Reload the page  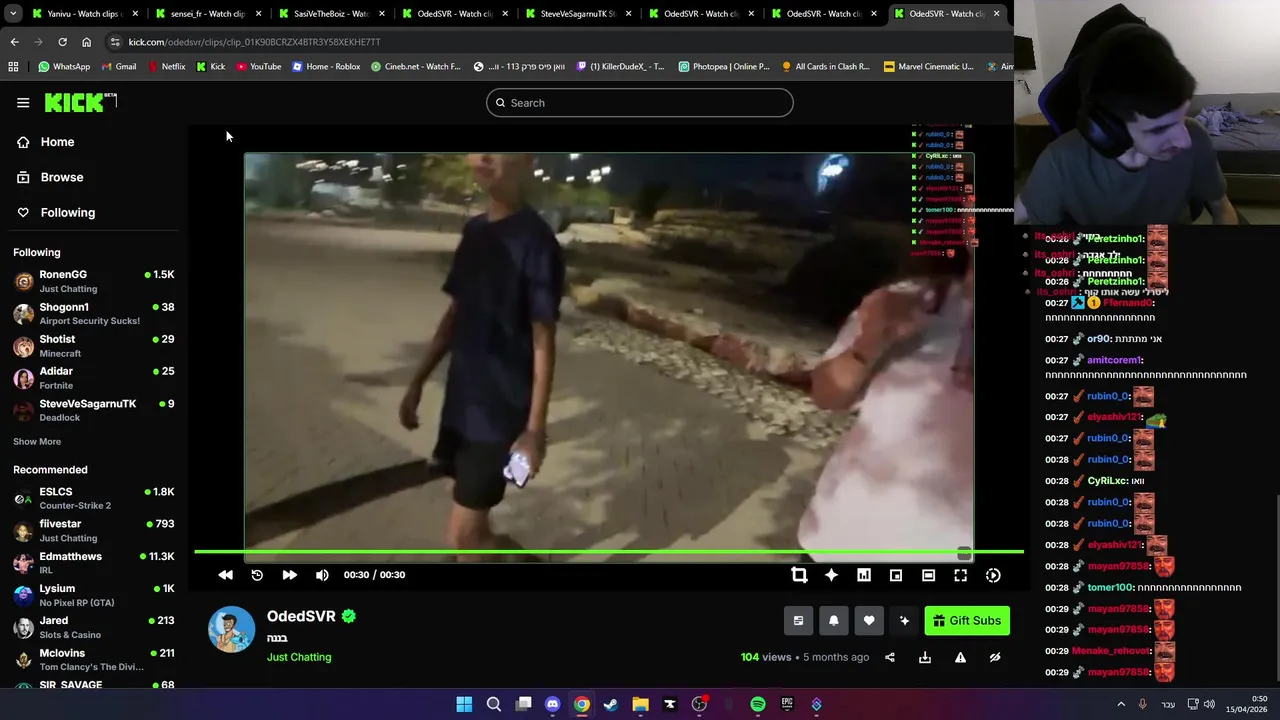(62, 42)
